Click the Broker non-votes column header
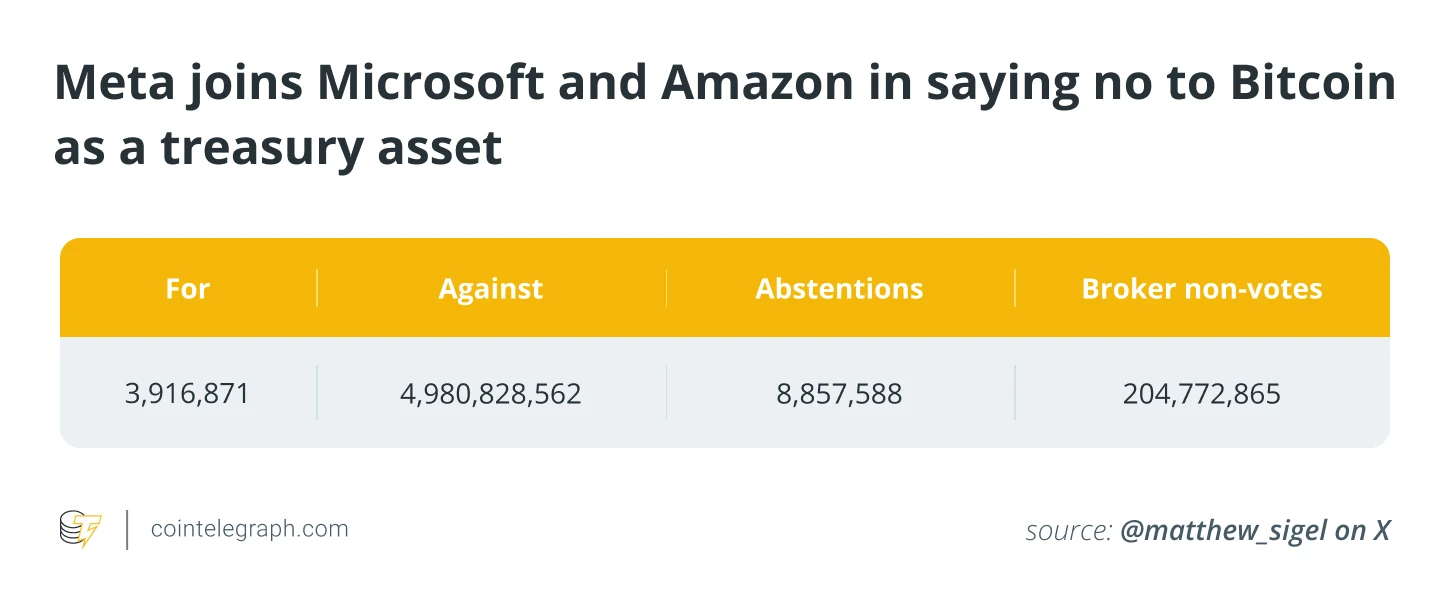 [1201, 289]
